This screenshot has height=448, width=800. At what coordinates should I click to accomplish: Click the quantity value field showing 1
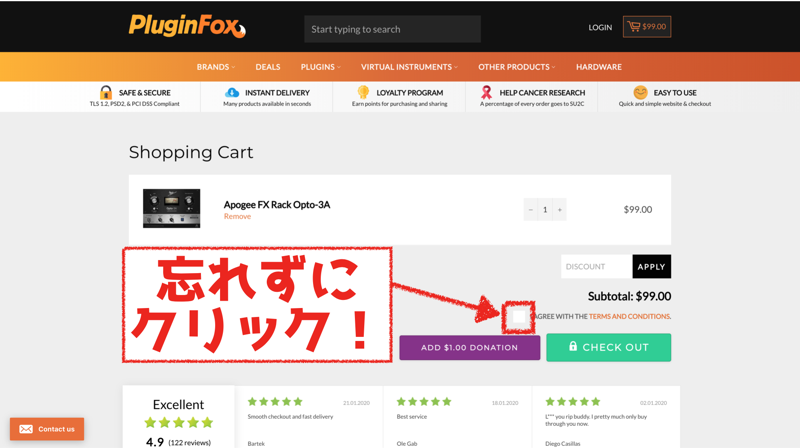pyautogui.click(x=545, y=210)
